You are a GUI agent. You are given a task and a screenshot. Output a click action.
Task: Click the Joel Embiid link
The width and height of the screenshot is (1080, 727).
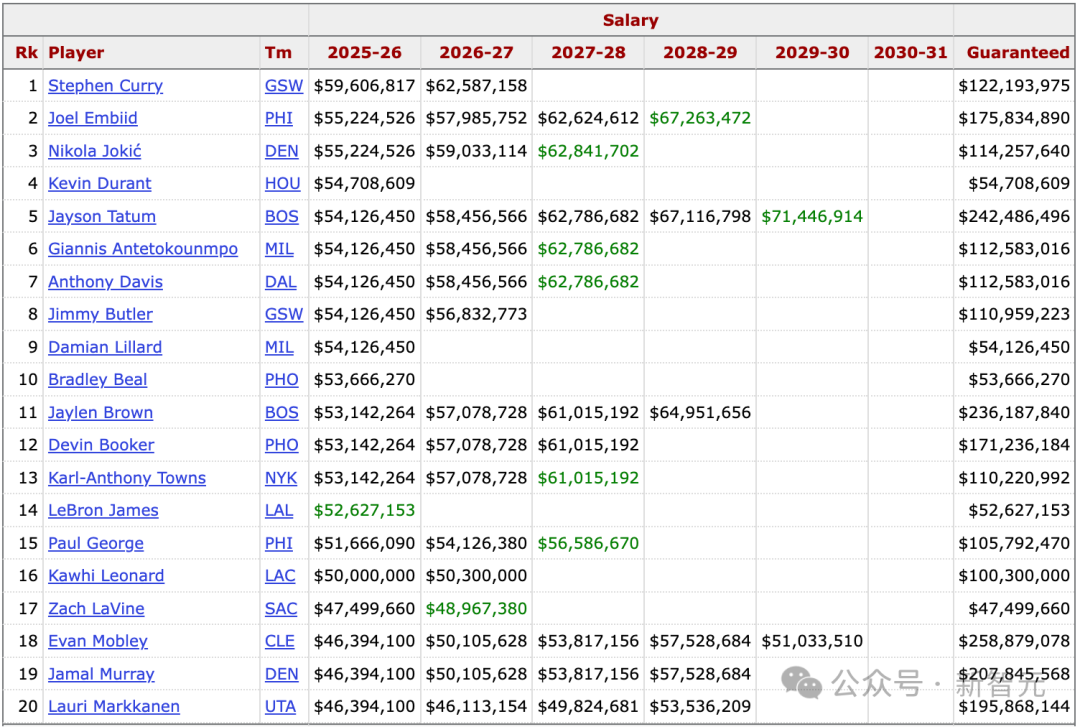click(x=92, y=118)
